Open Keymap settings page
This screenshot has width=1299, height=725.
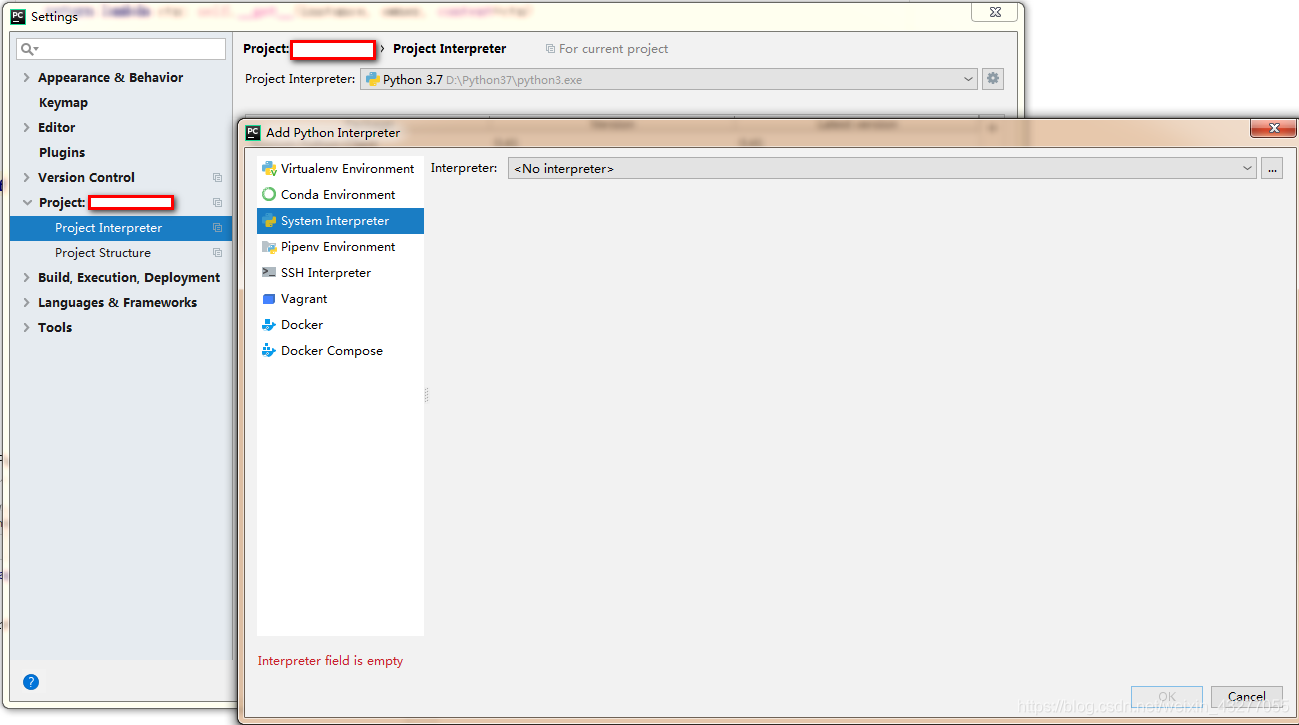tap(63, 103)
